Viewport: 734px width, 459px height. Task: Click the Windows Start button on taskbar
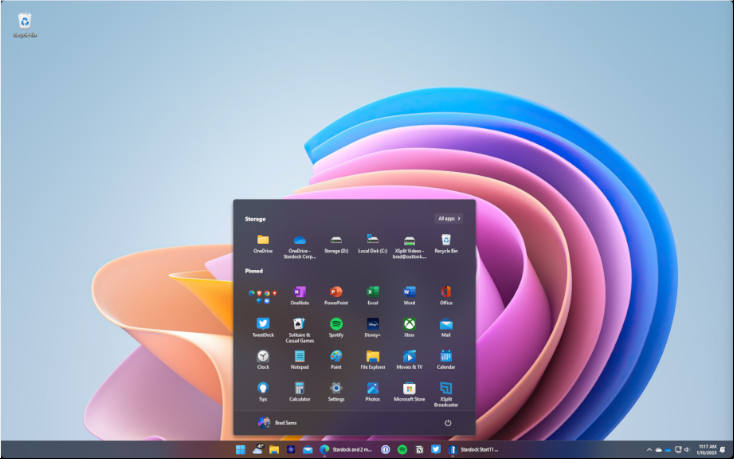[x=240, y=450]
